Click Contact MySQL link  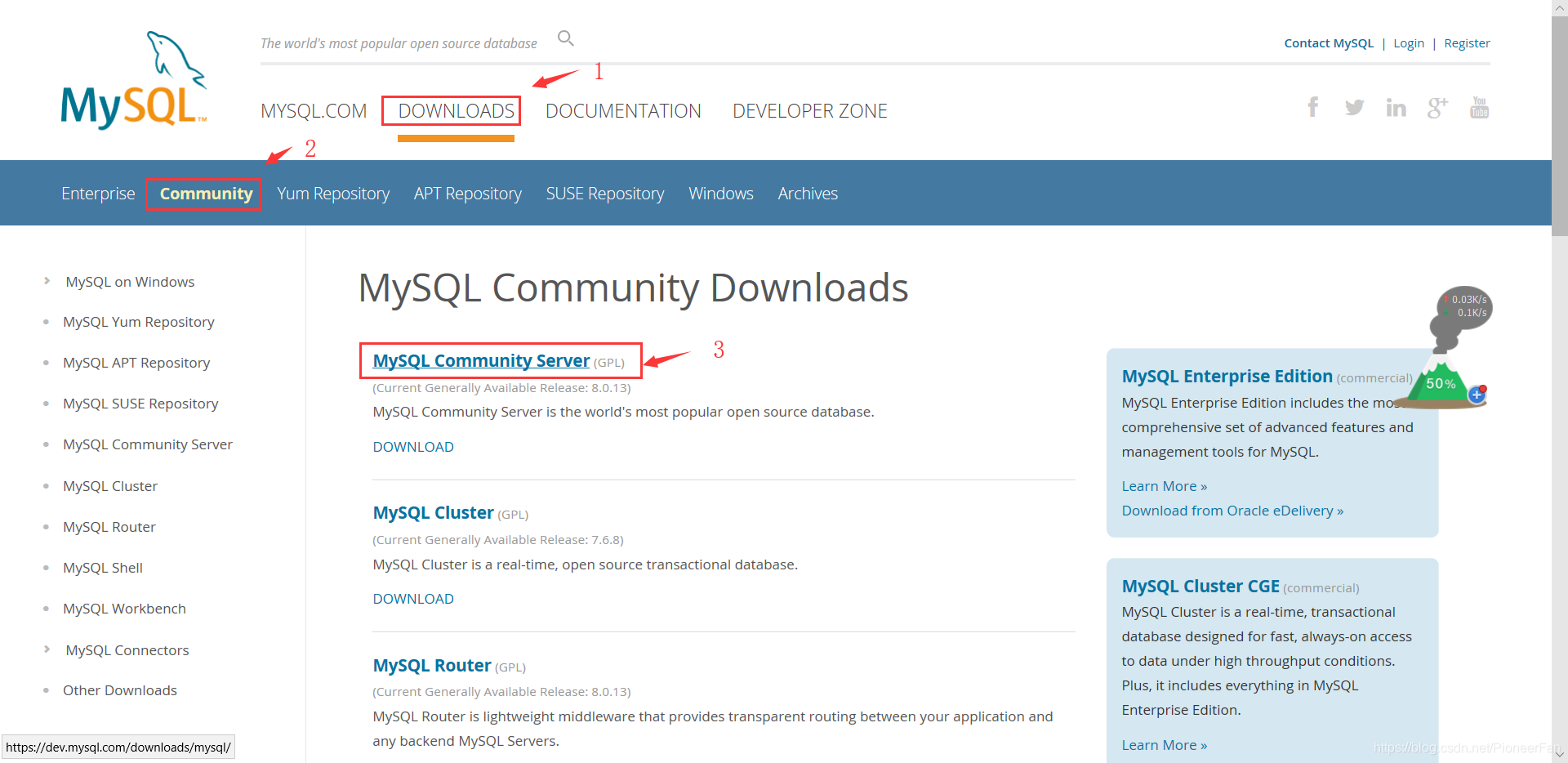pos(1329,43)
